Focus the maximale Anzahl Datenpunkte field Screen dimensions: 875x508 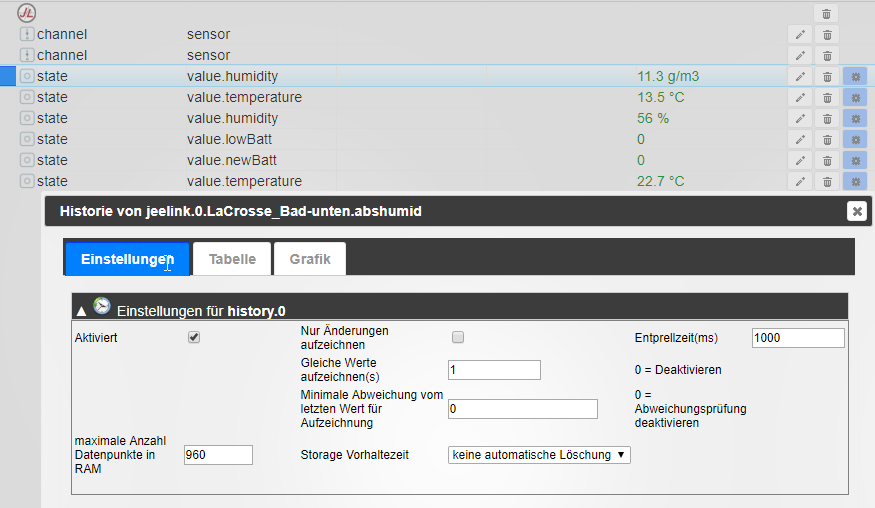[x=218, y=455]
